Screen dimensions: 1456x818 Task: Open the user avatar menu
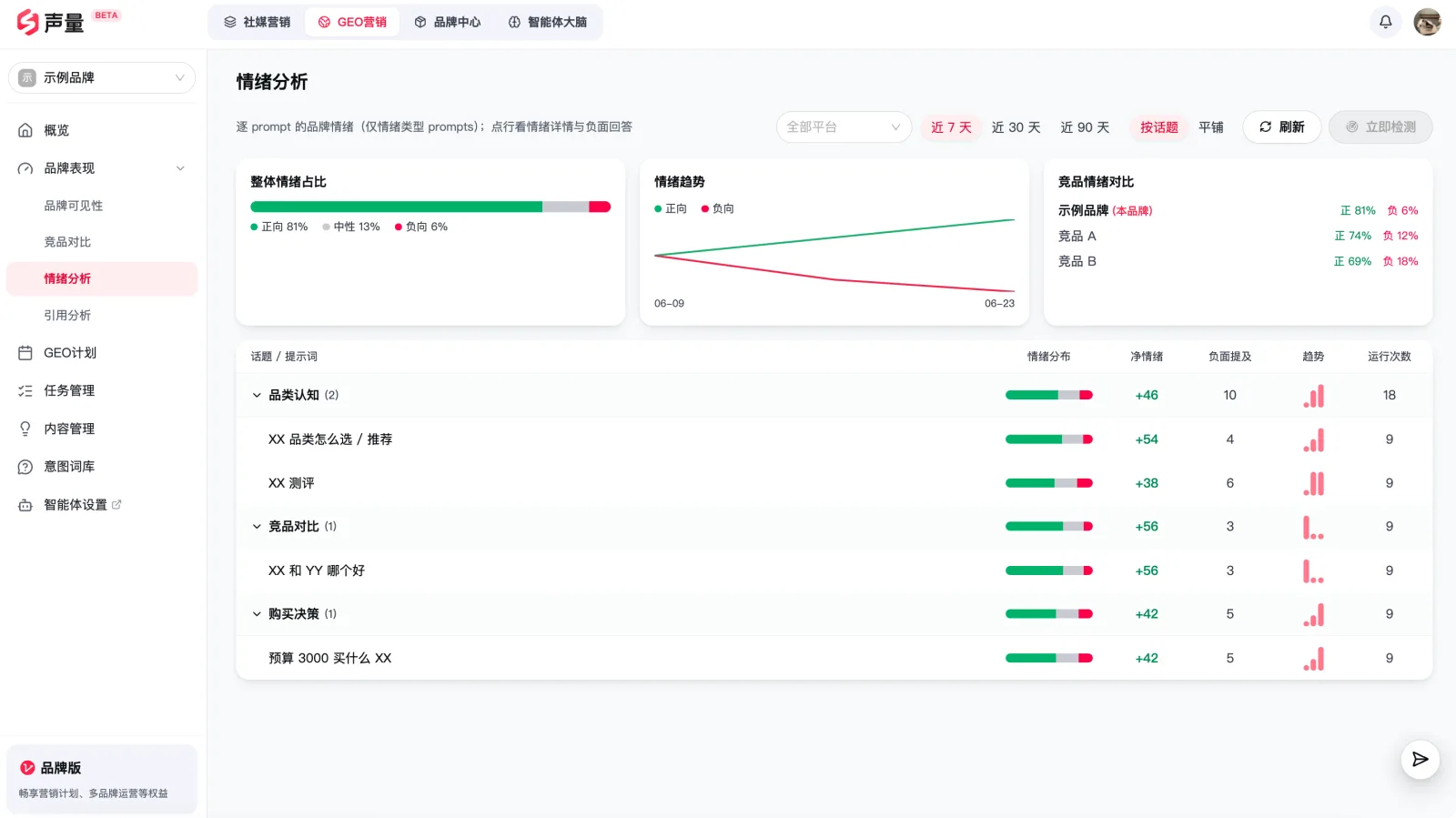[1427, 22]
